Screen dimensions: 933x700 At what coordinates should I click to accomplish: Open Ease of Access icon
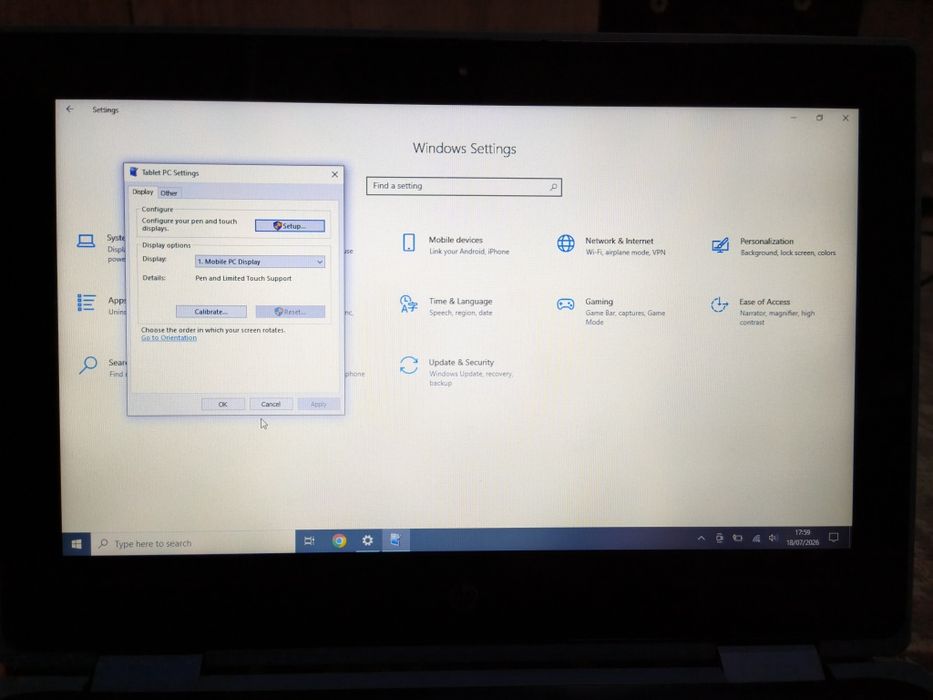pyautogui.click(x=719, y=305)
